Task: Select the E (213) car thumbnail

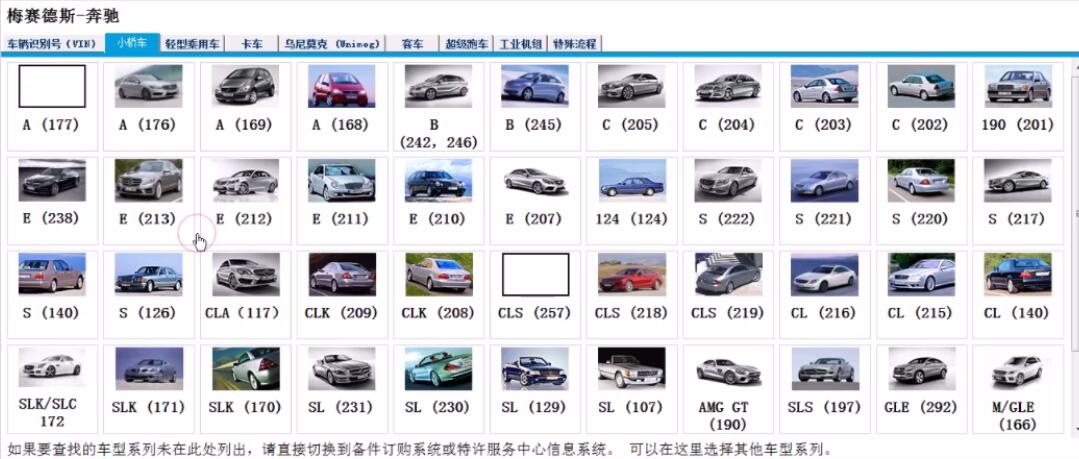Action: [x=148, y=180]
